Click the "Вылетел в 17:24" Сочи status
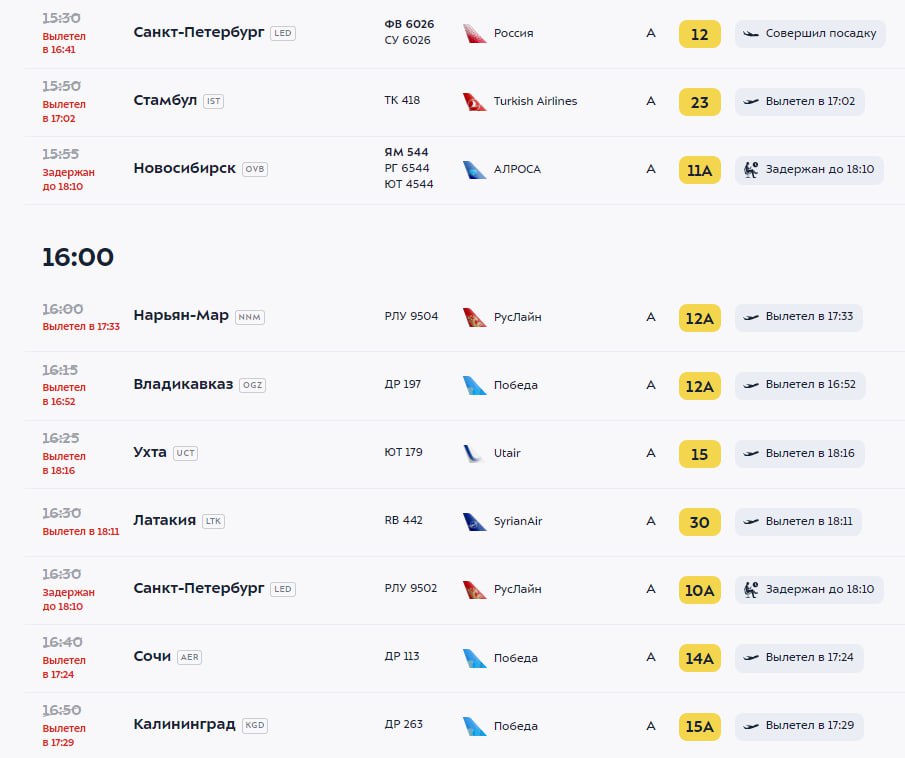 (x=799, y=658)
